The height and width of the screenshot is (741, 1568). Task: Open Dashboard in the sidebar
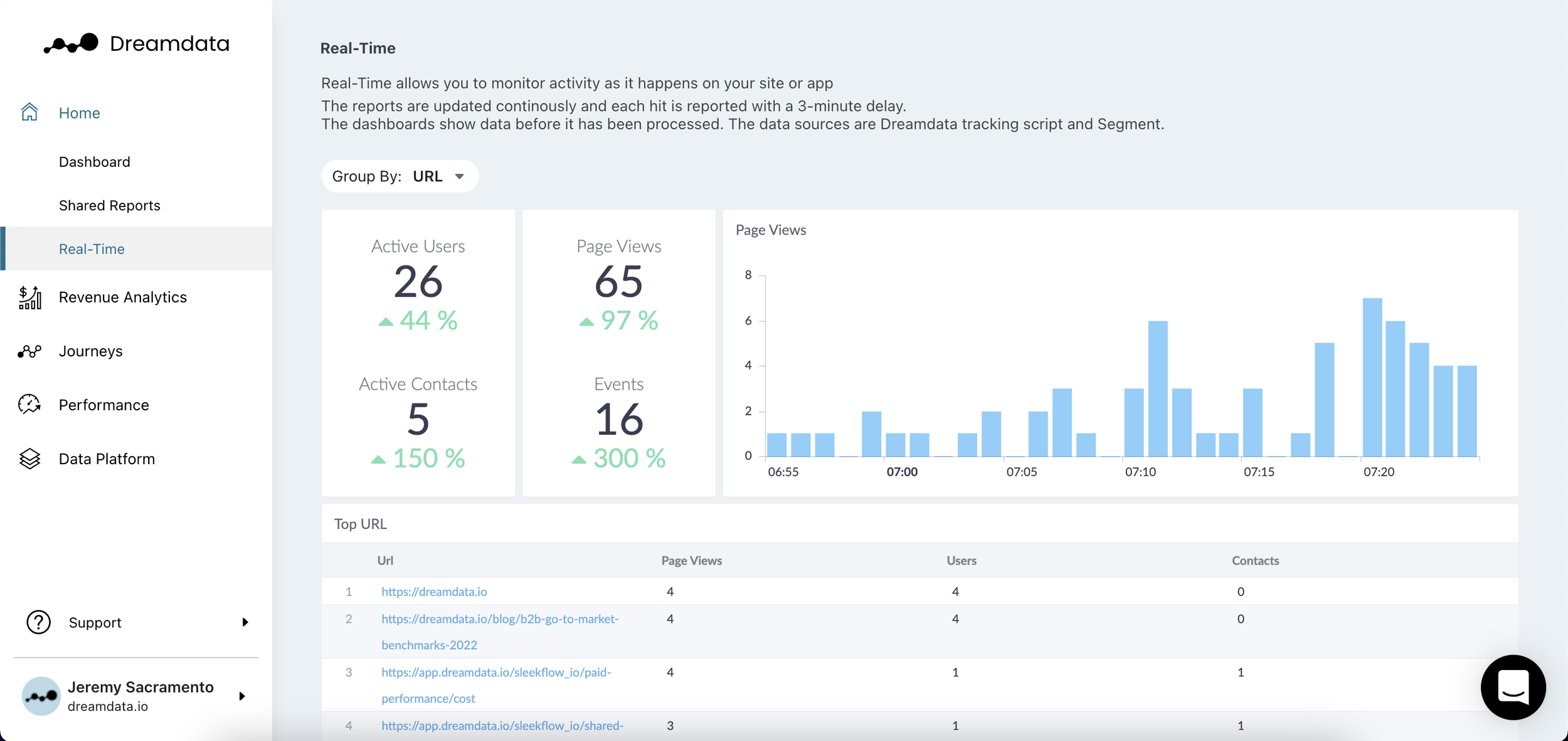(x=95, y=162)
